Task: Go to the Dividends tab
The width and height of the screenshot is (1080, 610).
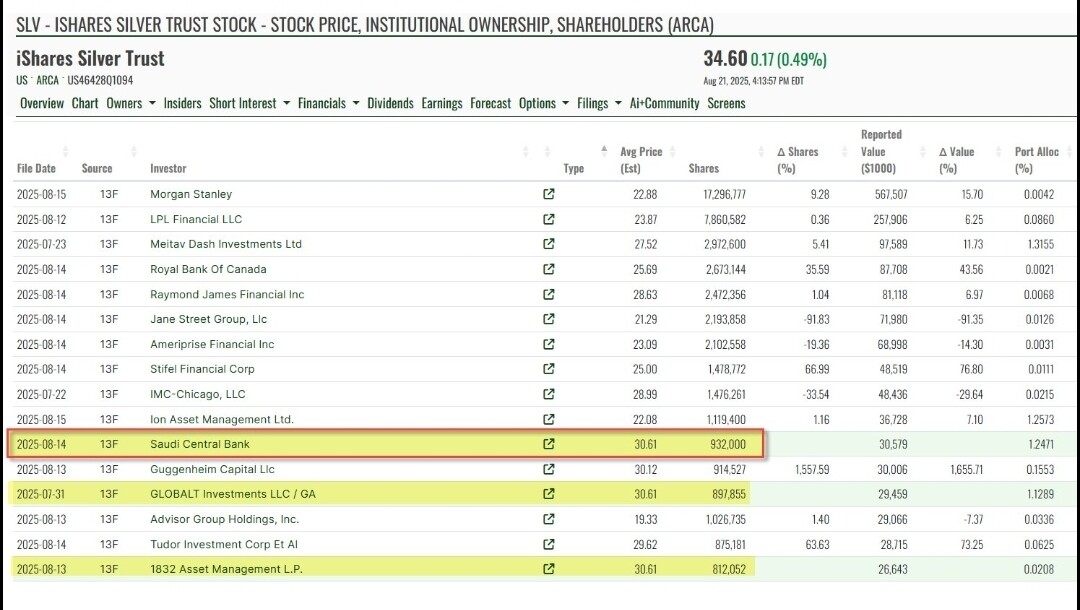Action: [390, 103]
